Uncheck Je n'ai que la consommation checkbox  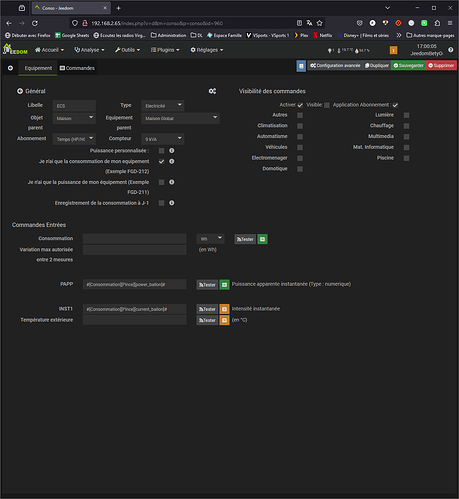point(162,161)
